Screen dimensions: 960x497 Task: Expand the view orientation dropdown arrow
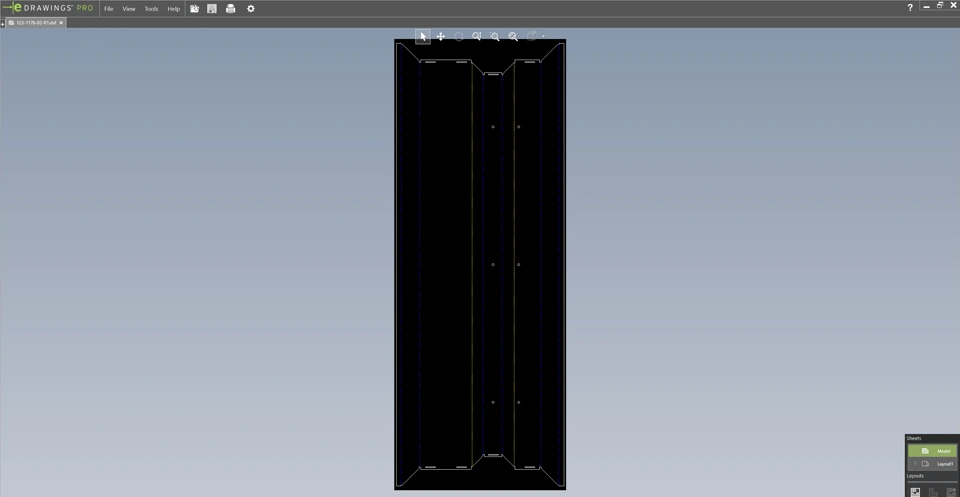click(543, 37)
